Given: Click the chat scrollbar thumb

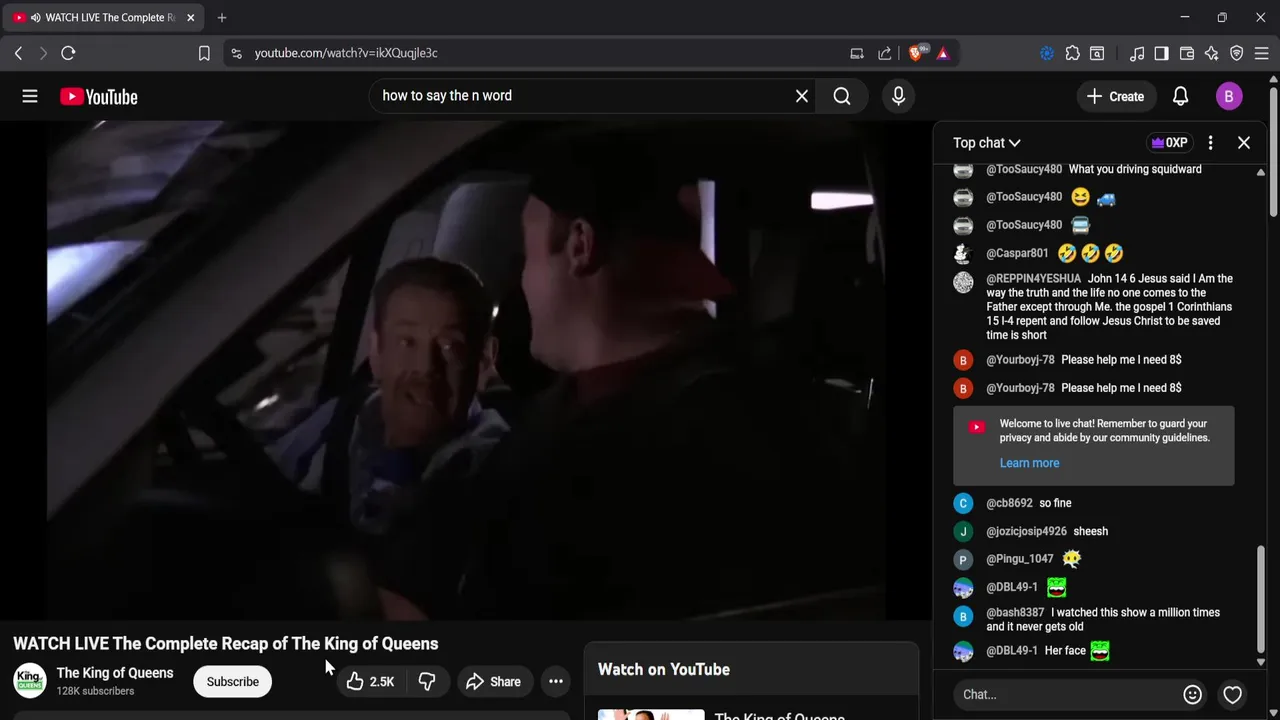Looking at the screenshot, I should (1260, 599).
